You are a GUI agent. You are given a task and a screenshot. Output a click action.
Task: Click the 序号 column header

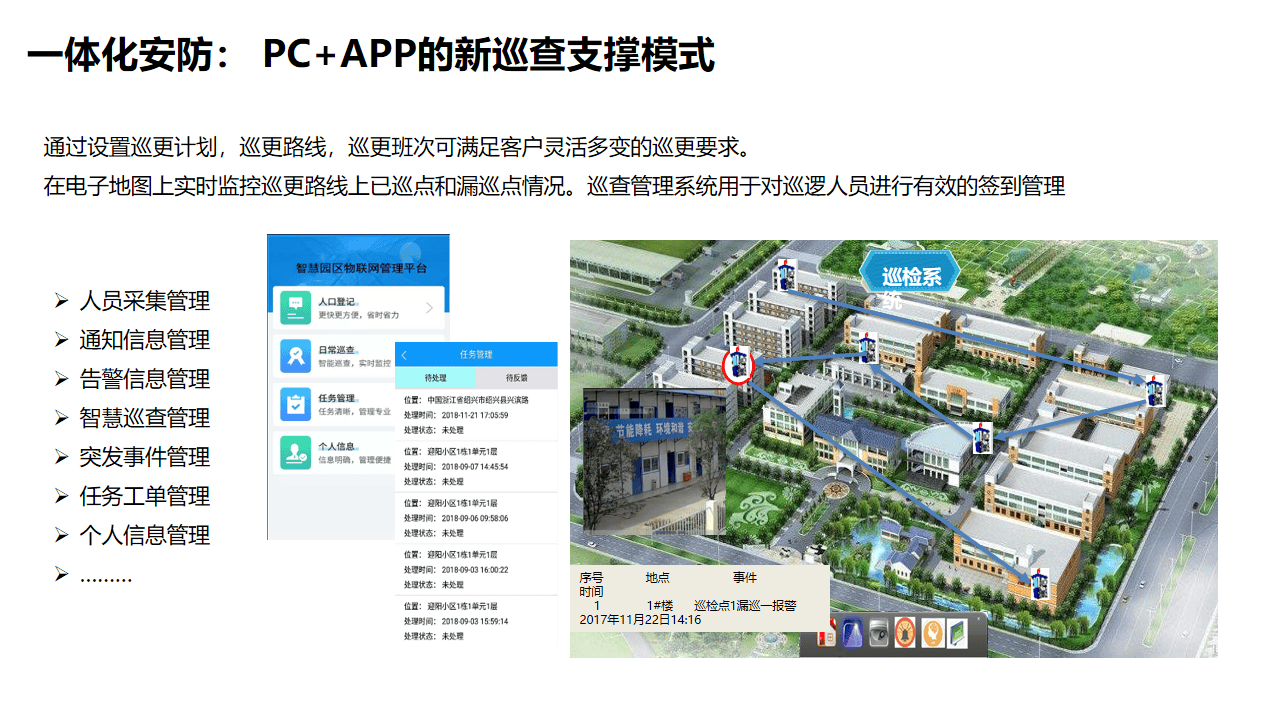tap(592, 578)
